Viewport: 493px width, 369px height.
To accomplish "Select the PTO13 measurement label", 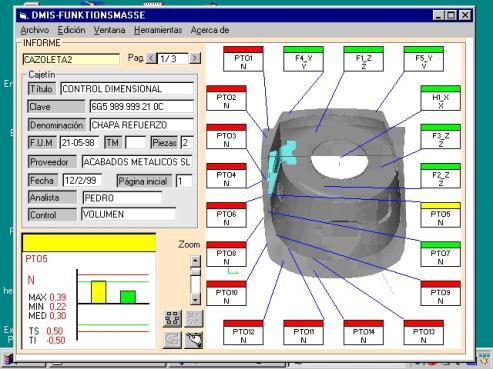I will coord(423,332).
